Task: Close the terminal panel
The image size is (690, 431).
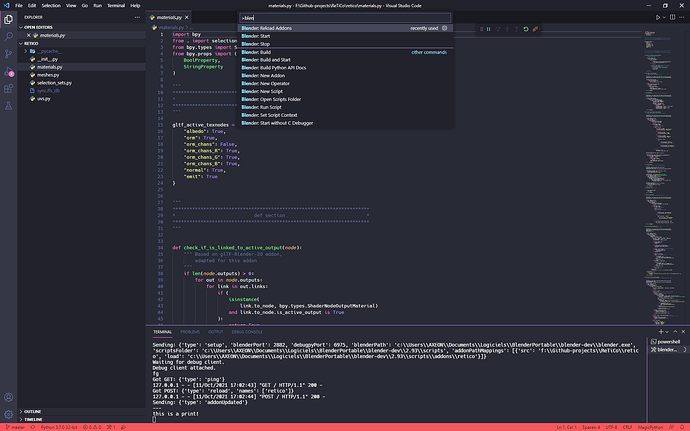Action: pyautogui.click(x=683, y=332)
